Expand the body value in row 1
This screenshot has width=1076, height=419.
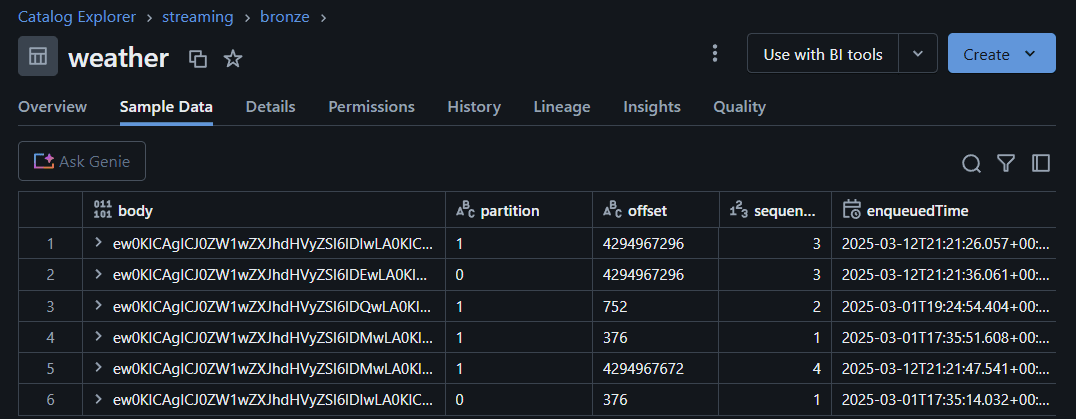[x=99, y=243]
